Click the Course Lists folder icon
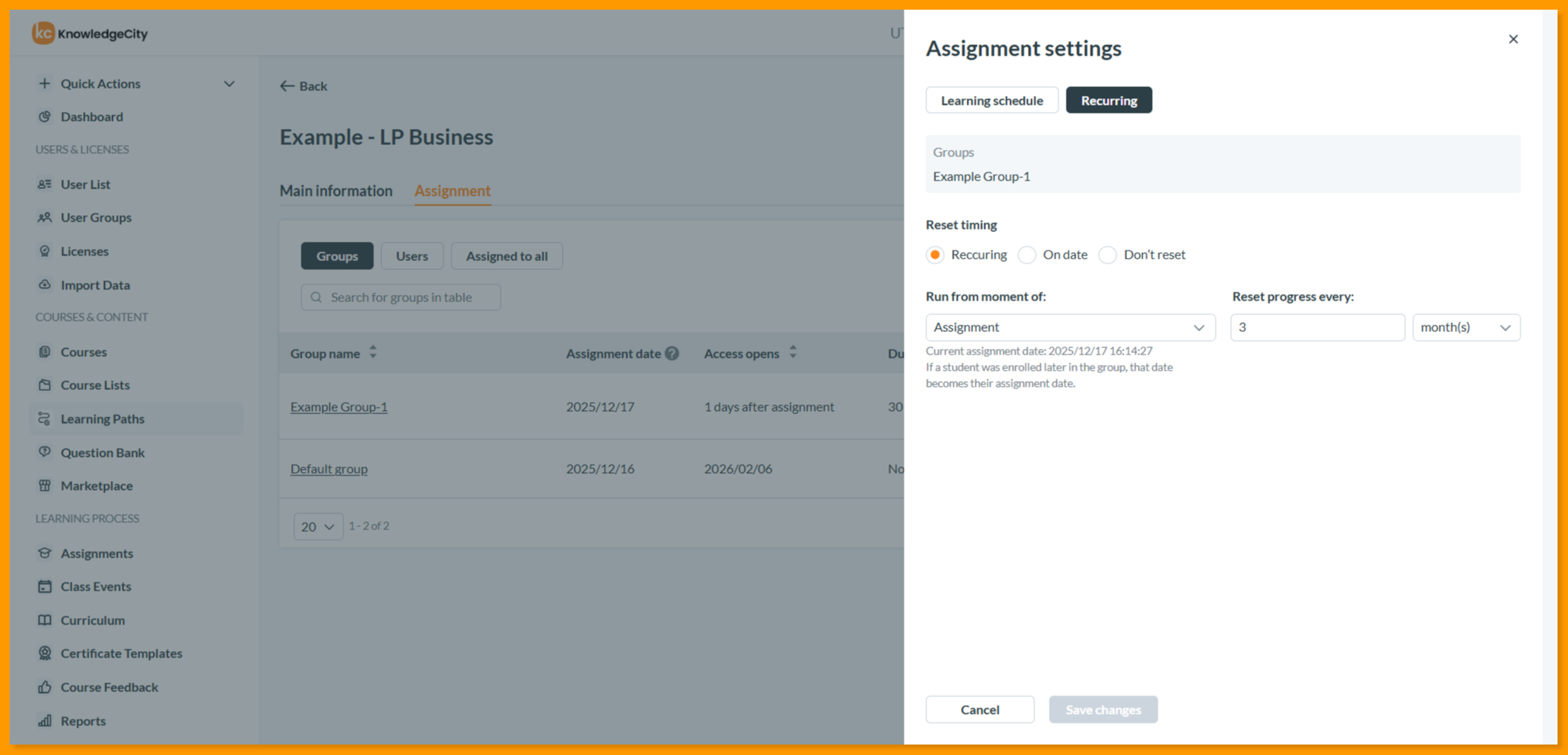Viewport: 1568px width, 755px height. tap(44, 385)
